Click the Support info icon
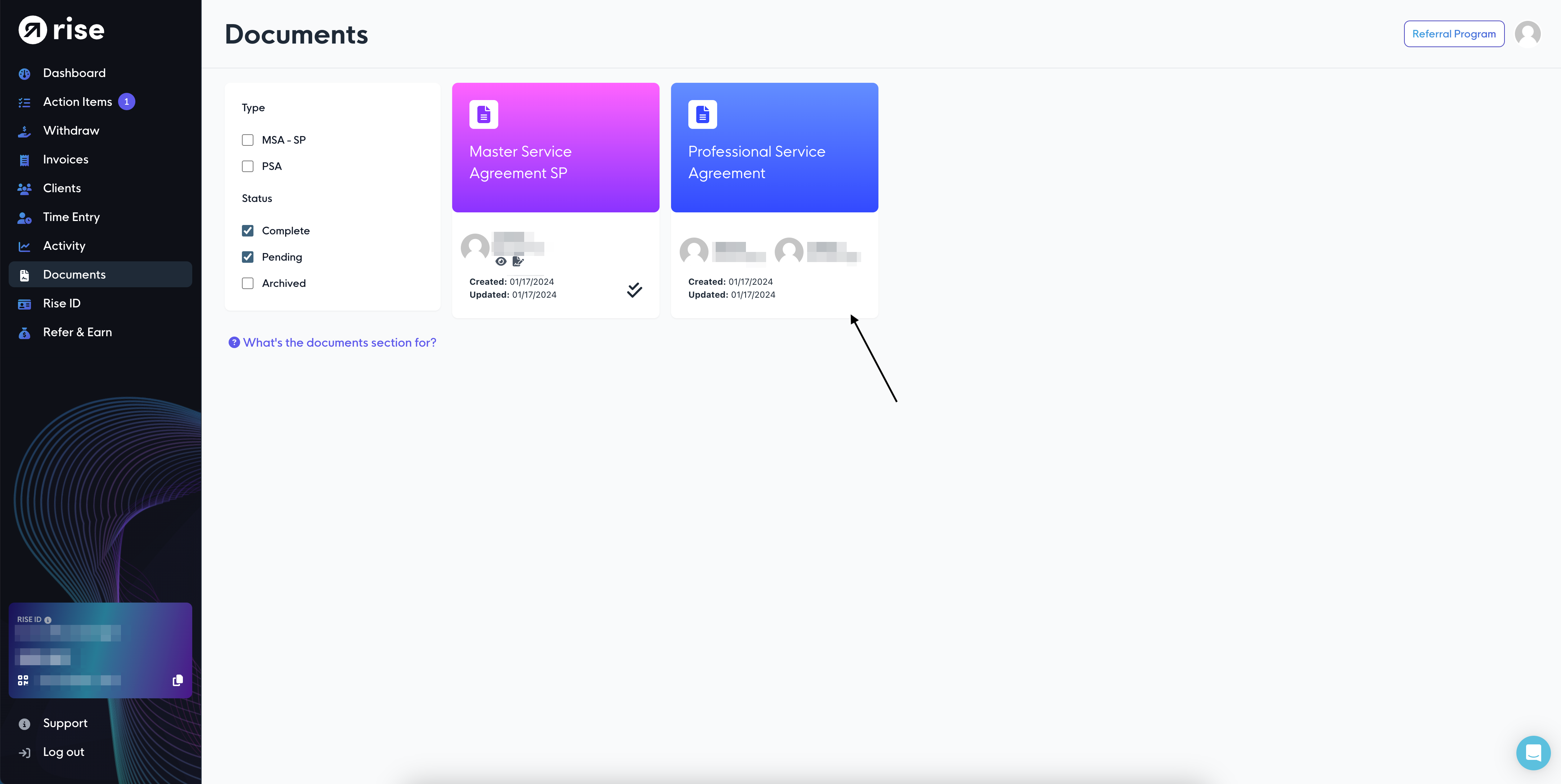The width and height of the screenshot is (1561, 784). tap(24, 724)
